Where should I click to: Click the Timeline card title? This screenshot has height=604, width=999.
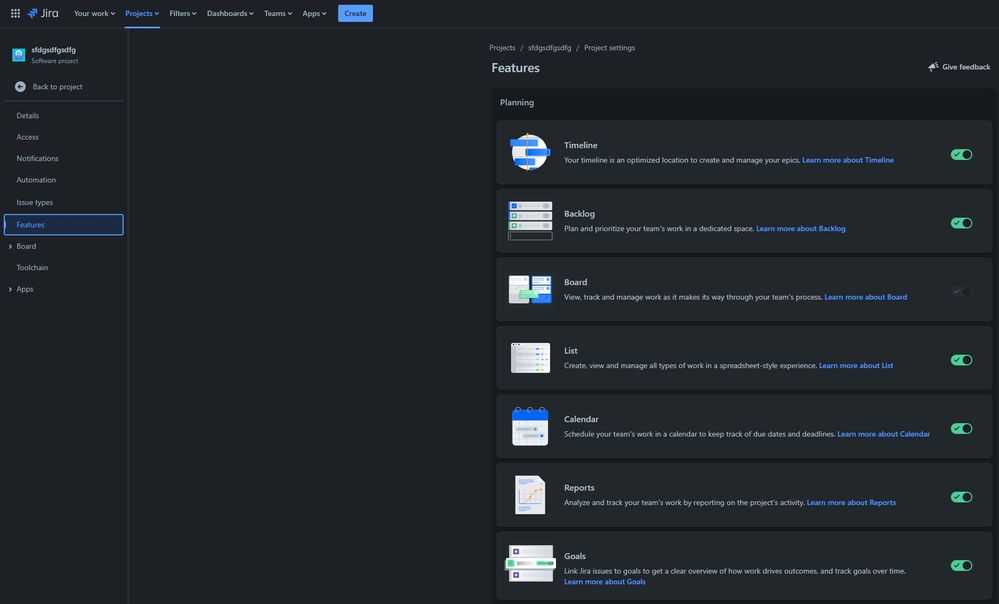pyautogui.click(x=580, y=145)
